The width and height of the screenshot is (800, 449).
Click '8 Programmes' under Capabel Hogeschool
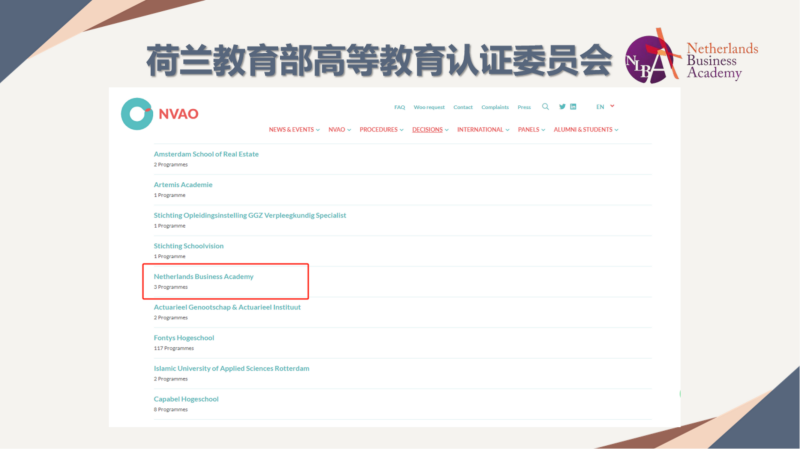pos(170,410)
